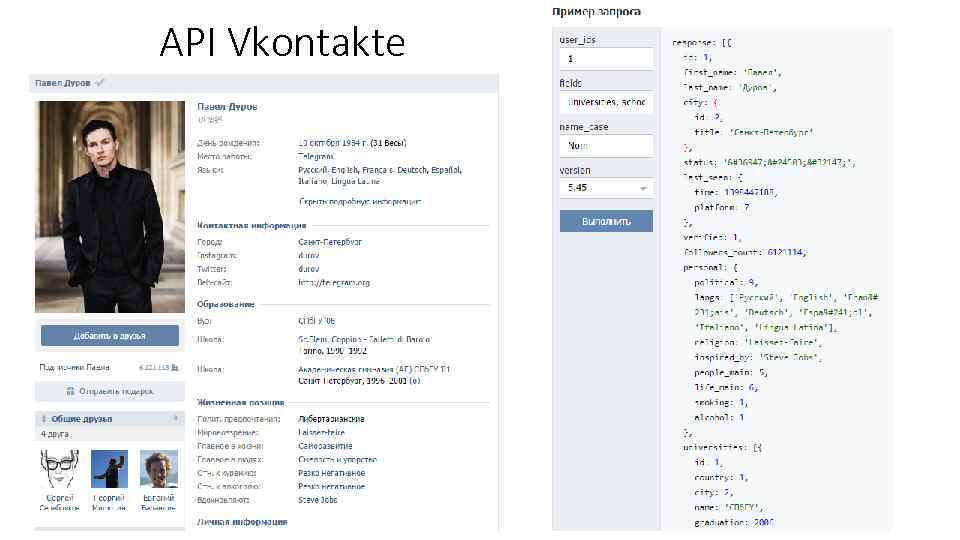Click the API Vkontakte slide title
The width and height of the screenshot is (960, 540).
point(282,42)
